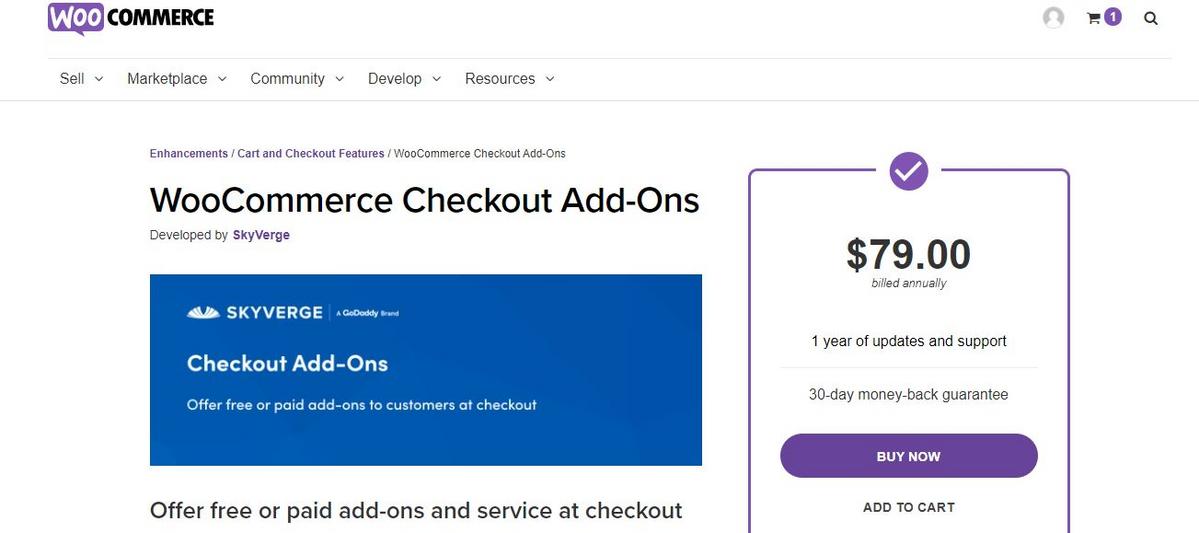Expand the Community dropdown chevron
Screen dimensions: 1199x533
pos(340,79)
